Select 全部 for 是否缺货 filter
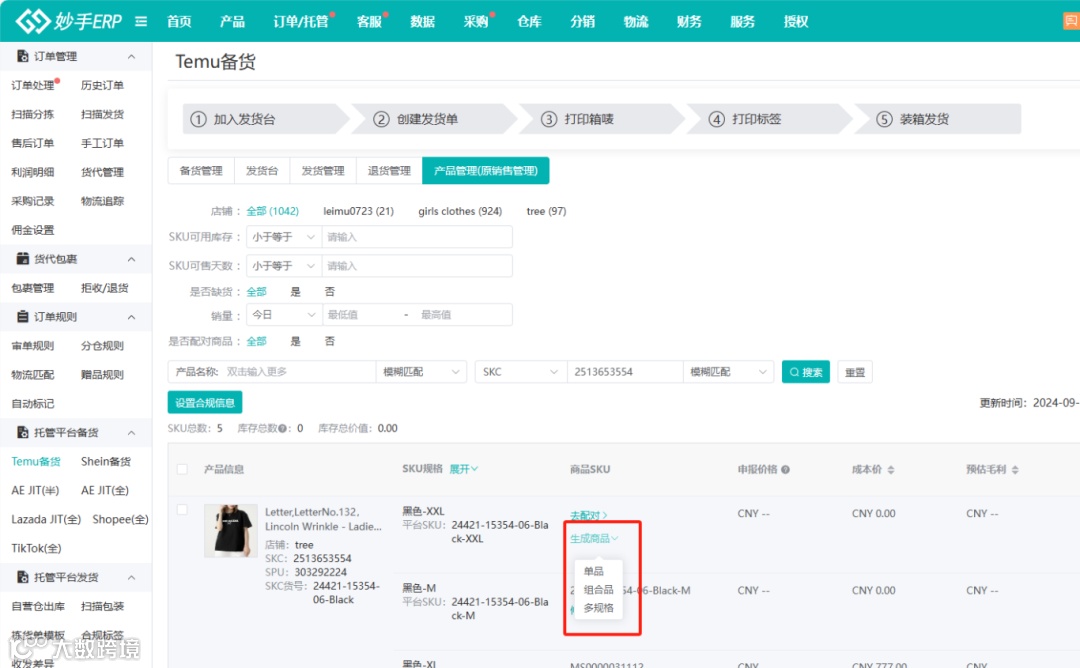The image size is (1080, 668). [256, 291]
